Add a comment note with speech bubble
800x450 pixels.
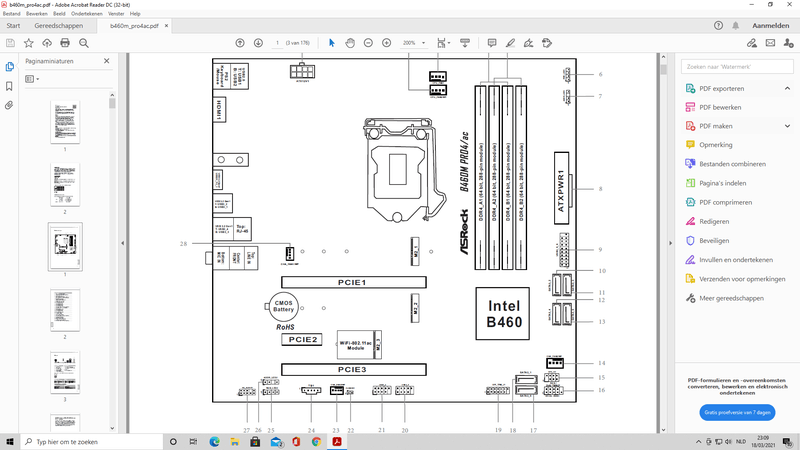pyautogui.click(x=492, y=43)
